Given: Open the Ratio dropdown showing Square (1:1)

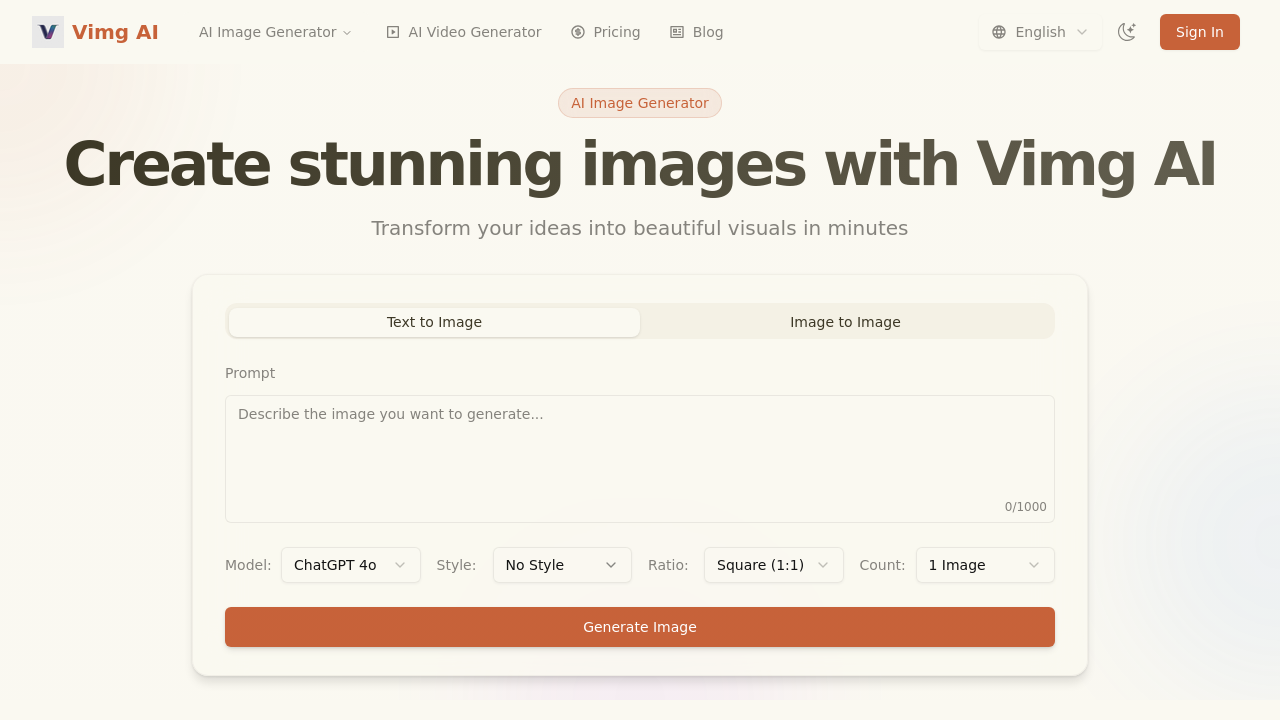Looking at the screenshot, I should click(773, 565).
